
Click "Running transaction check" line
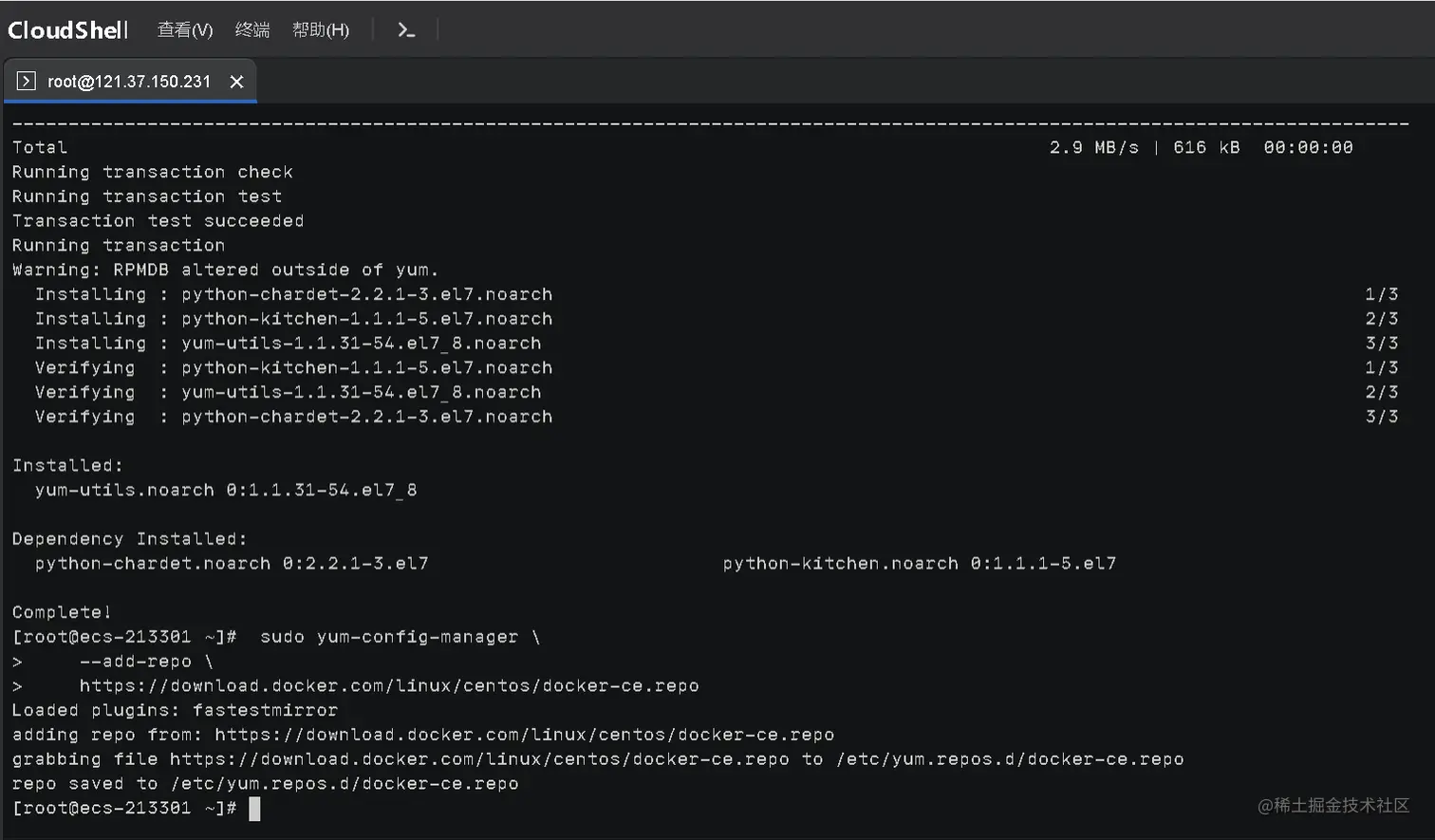tap(152, 172)
